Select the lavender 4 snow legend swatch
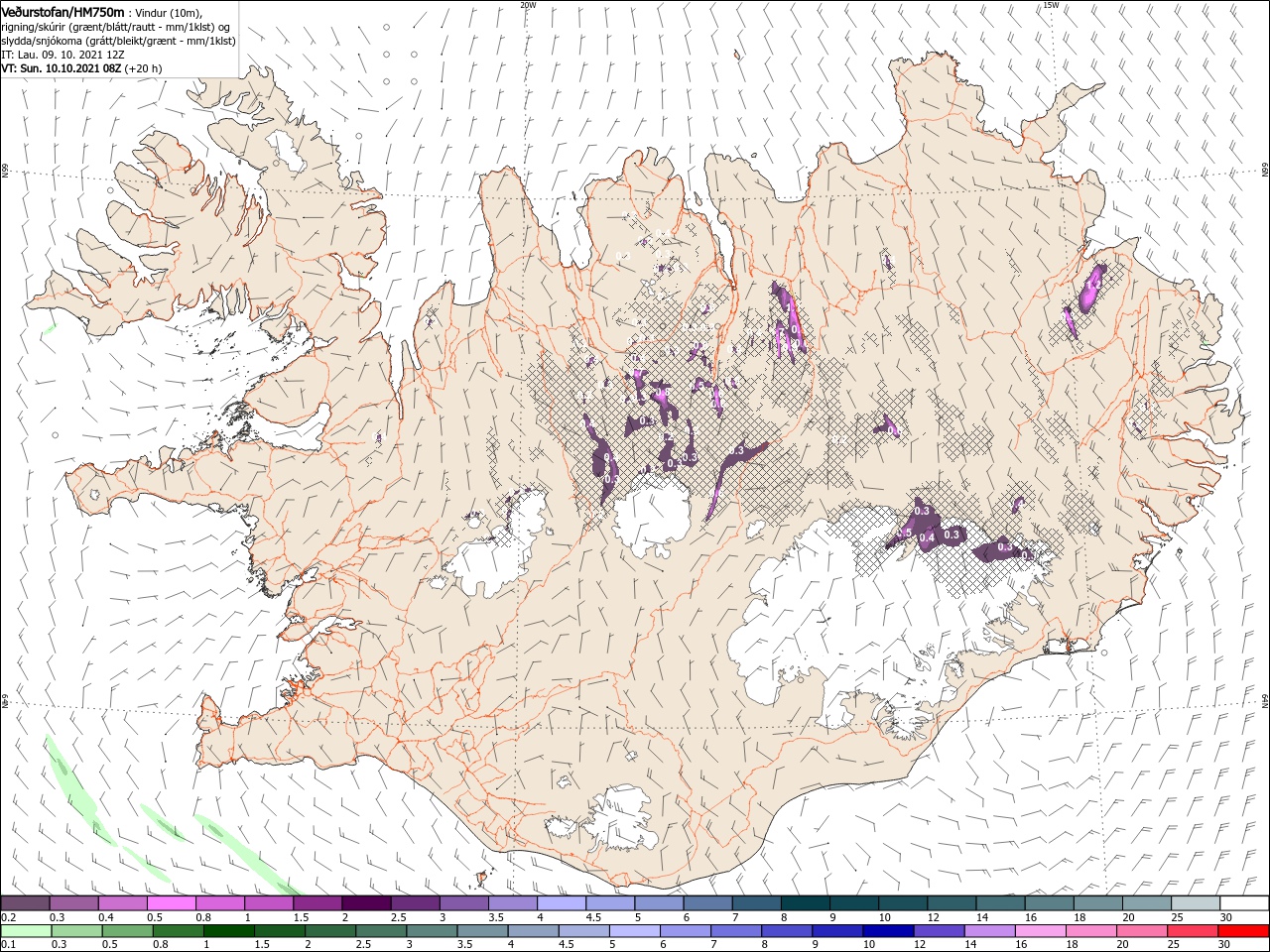 pyautogui.click(x=562, y=903)
